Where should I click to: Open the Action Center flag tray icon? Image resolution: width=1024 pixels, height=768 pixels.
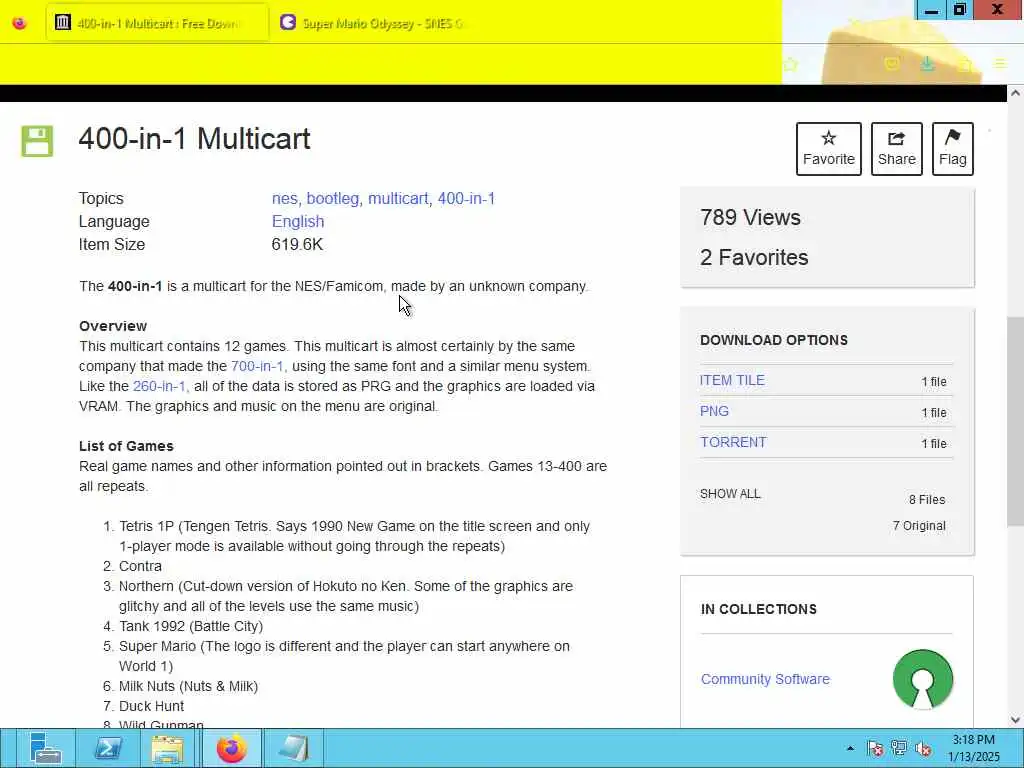[x=876, y=748]
